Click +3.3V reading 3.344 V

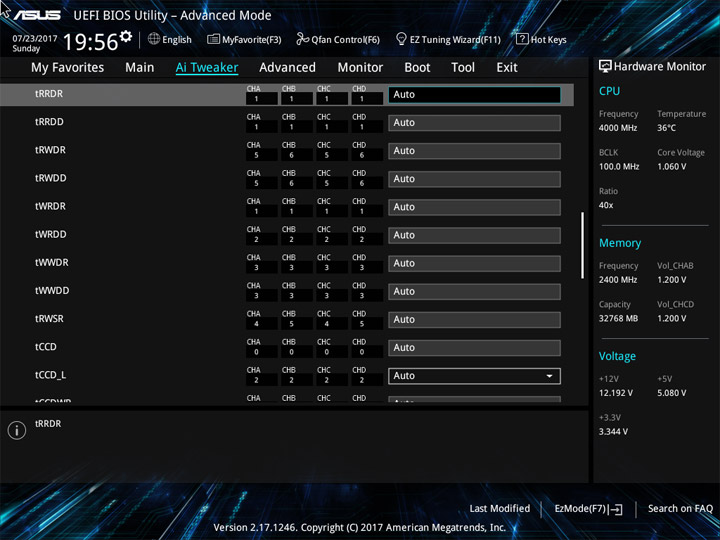[x=613, y=432]
